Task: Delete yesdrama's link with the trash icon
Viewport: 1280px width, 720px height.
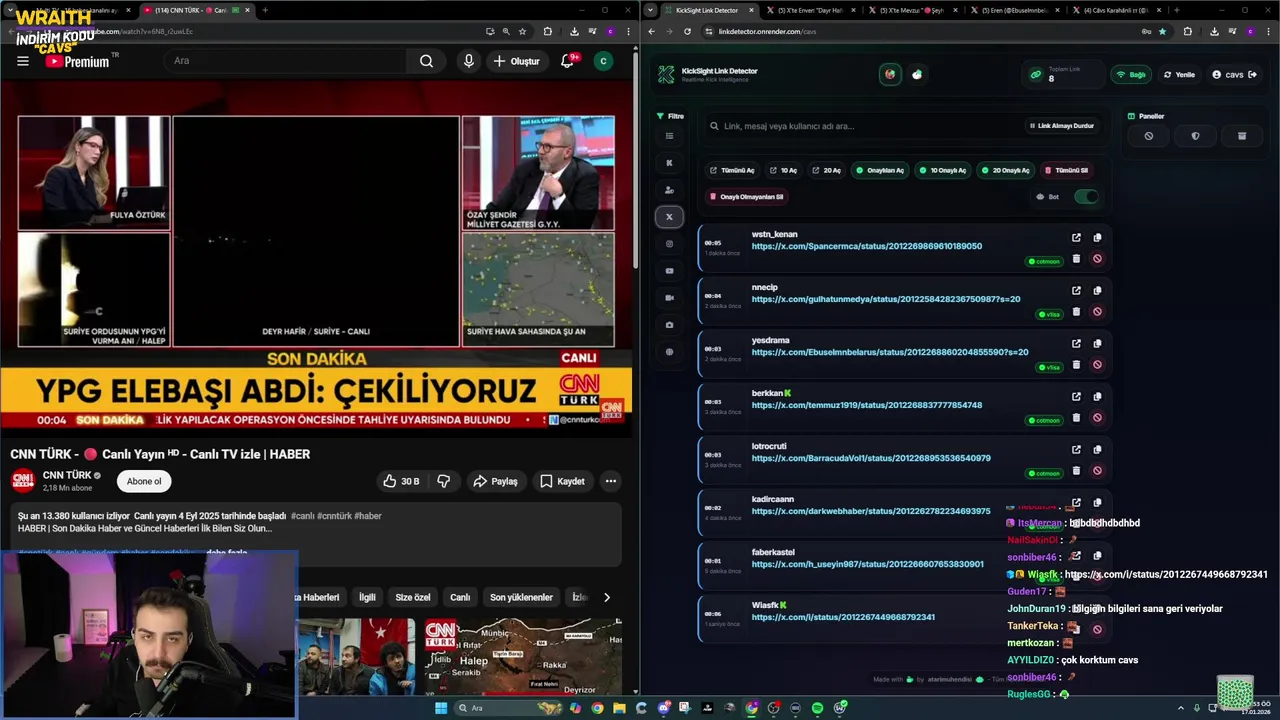Action: tap(1076, 364)
